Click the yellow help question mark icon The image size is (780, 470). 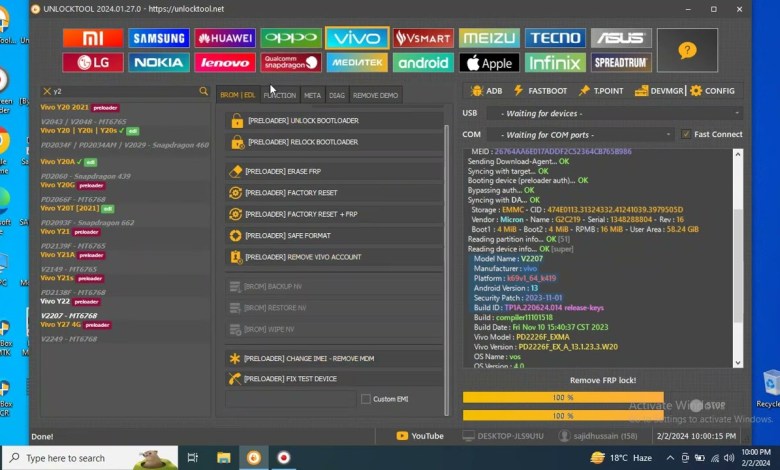pyautogui.click(x=686, y=50)
